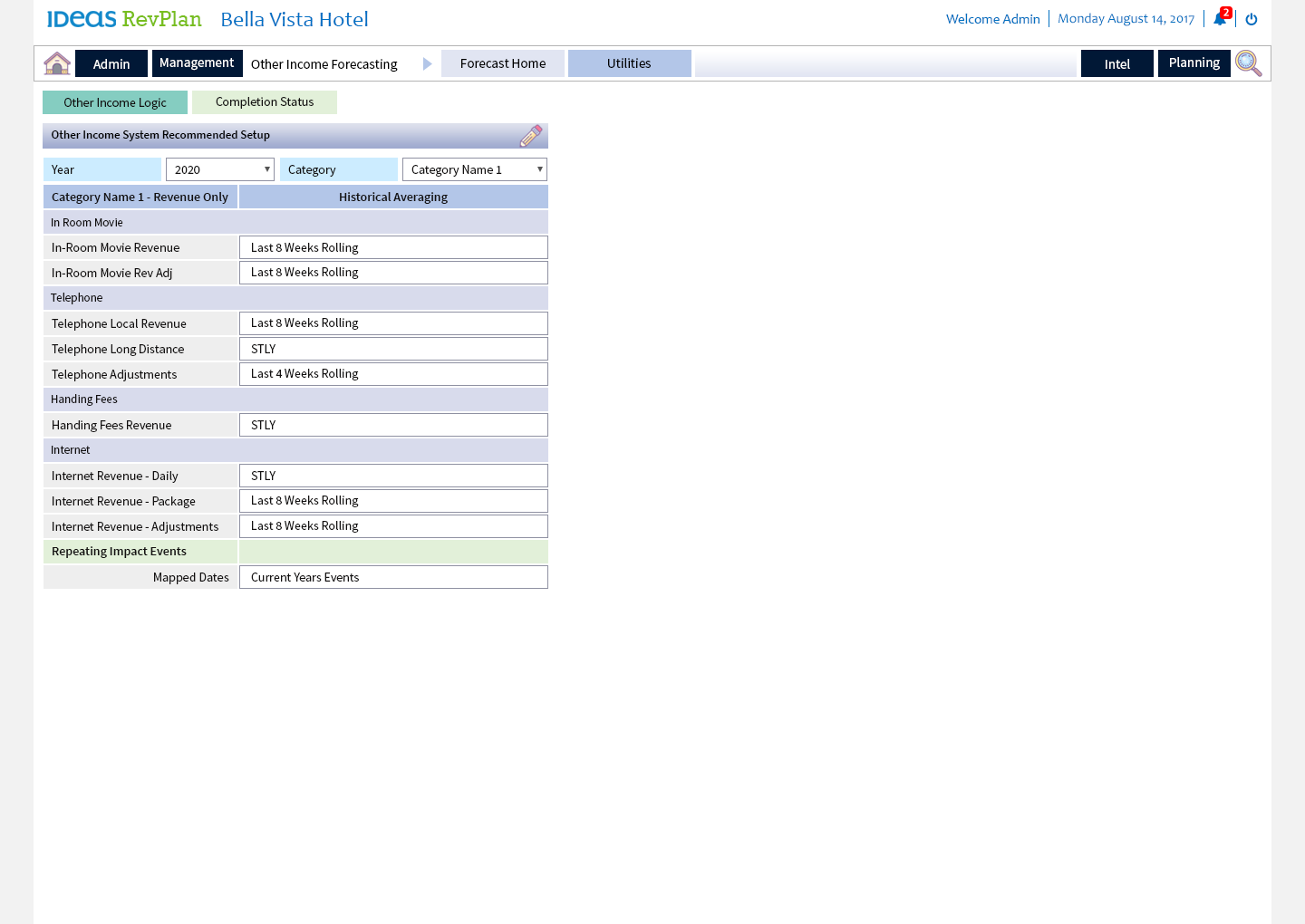Click the home house icon
Screen dimensions: 1305x924
click(57, 63)
